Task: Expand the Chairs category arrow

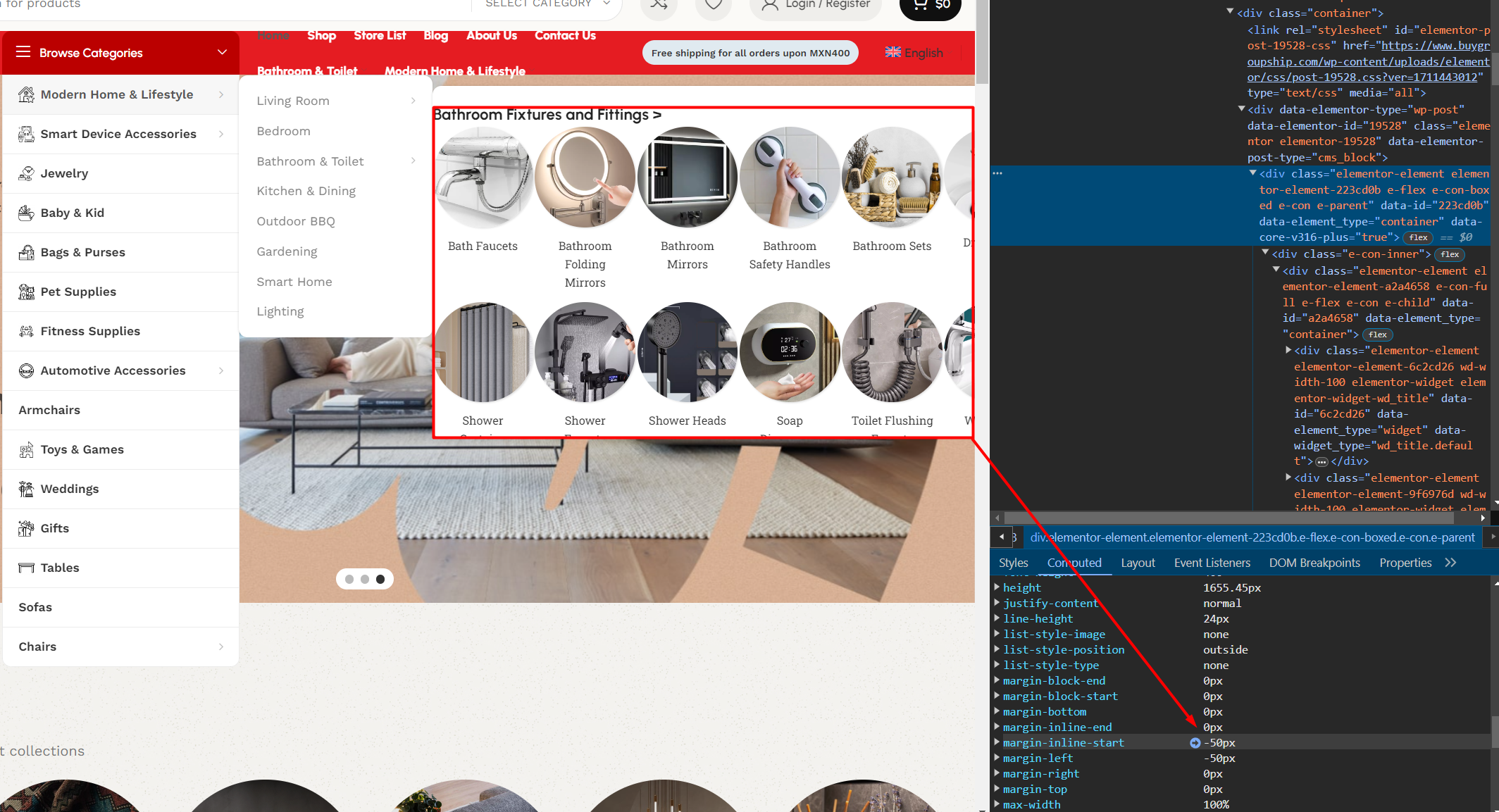Action: click(221, 647)
